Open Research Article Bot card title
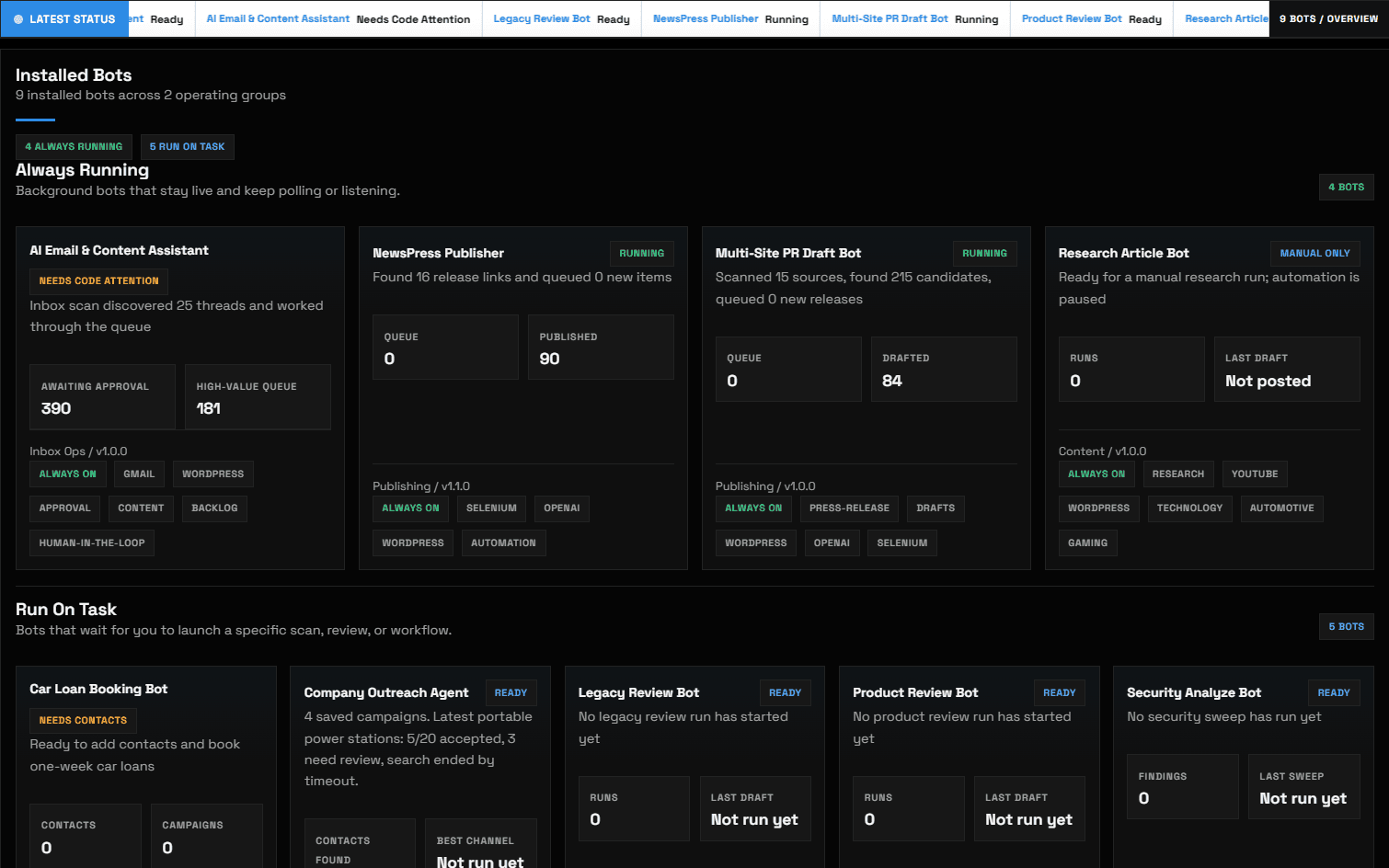 1123,253
